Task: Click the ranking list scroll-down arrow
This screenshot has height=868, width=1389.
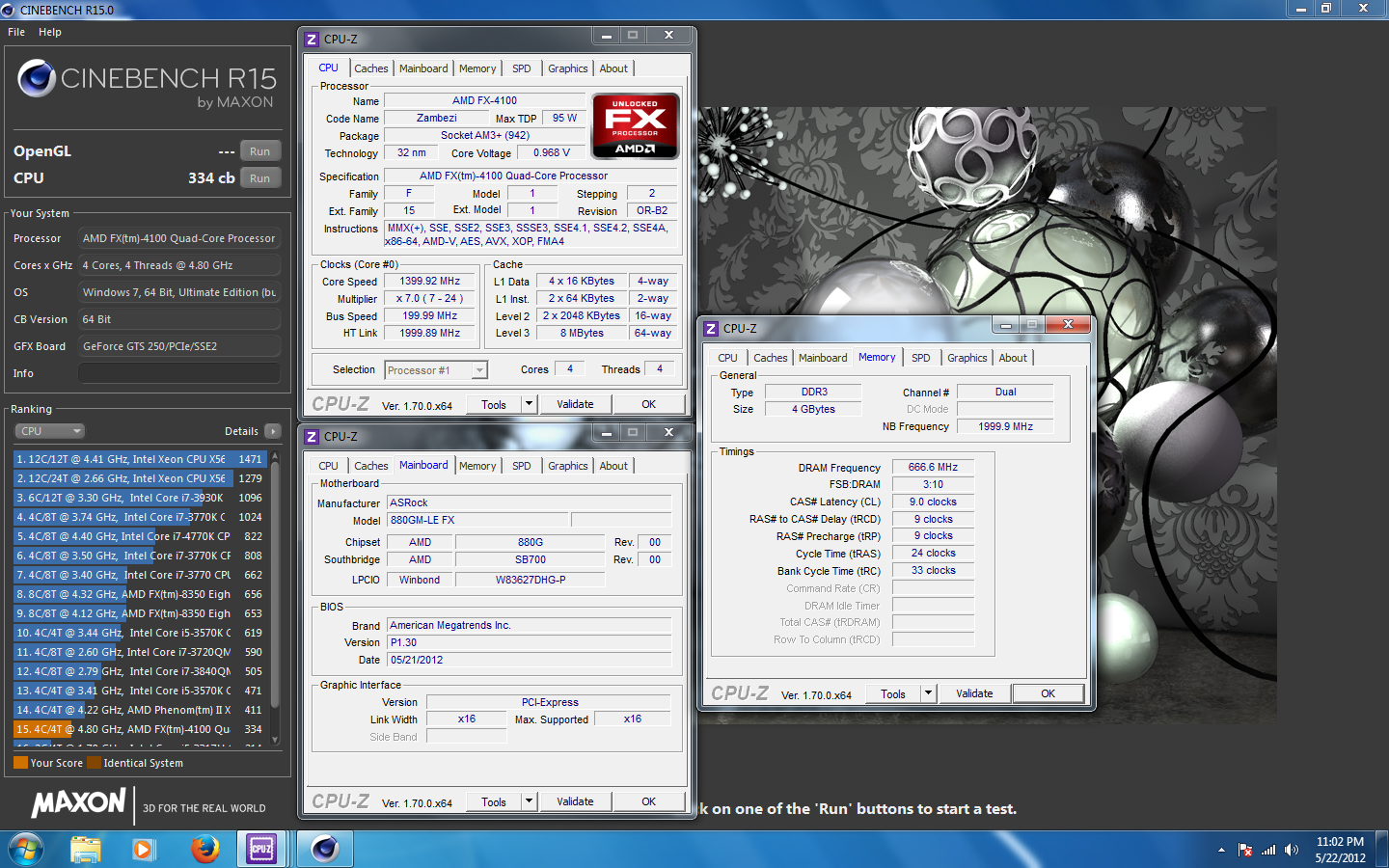Action: click(x=275, y=740)
